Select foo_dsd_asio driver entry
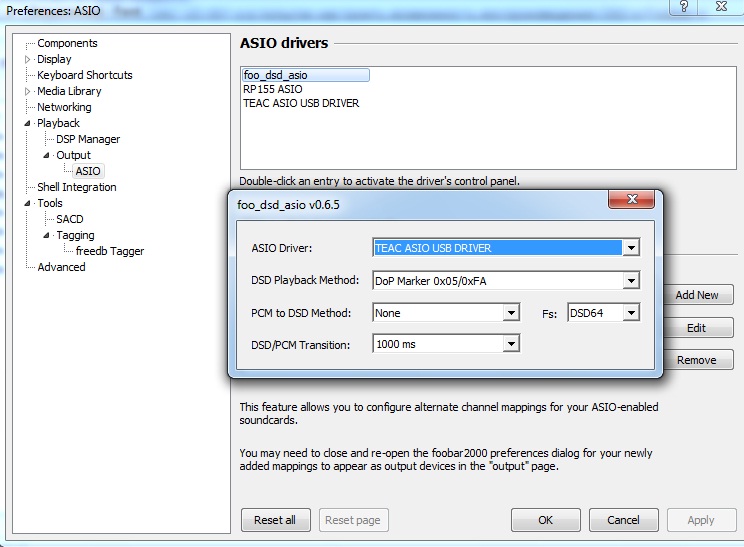Screen dimensions: 744x547 [306, 75]
